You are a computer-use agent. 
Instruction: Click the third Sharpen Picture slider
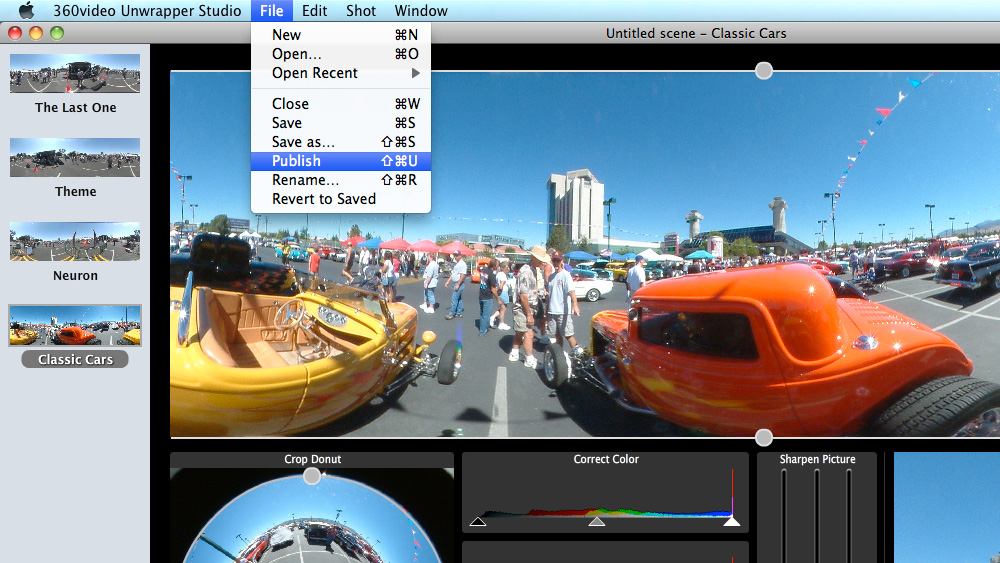pyautogui.click(x=849, y=515)
